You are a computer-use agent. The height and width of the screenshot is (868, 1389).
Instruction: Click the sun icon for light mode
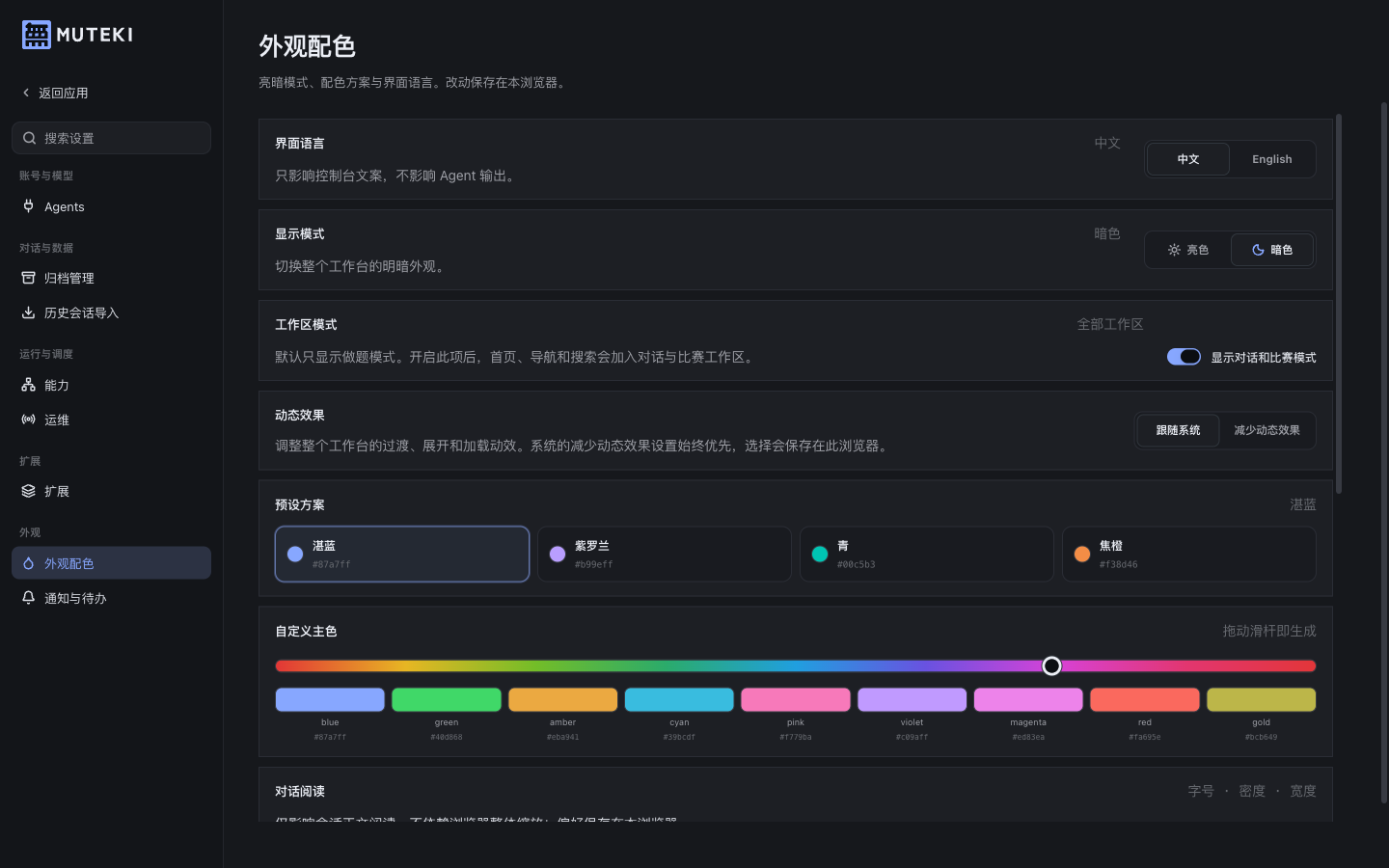[x=1174, y=250]
